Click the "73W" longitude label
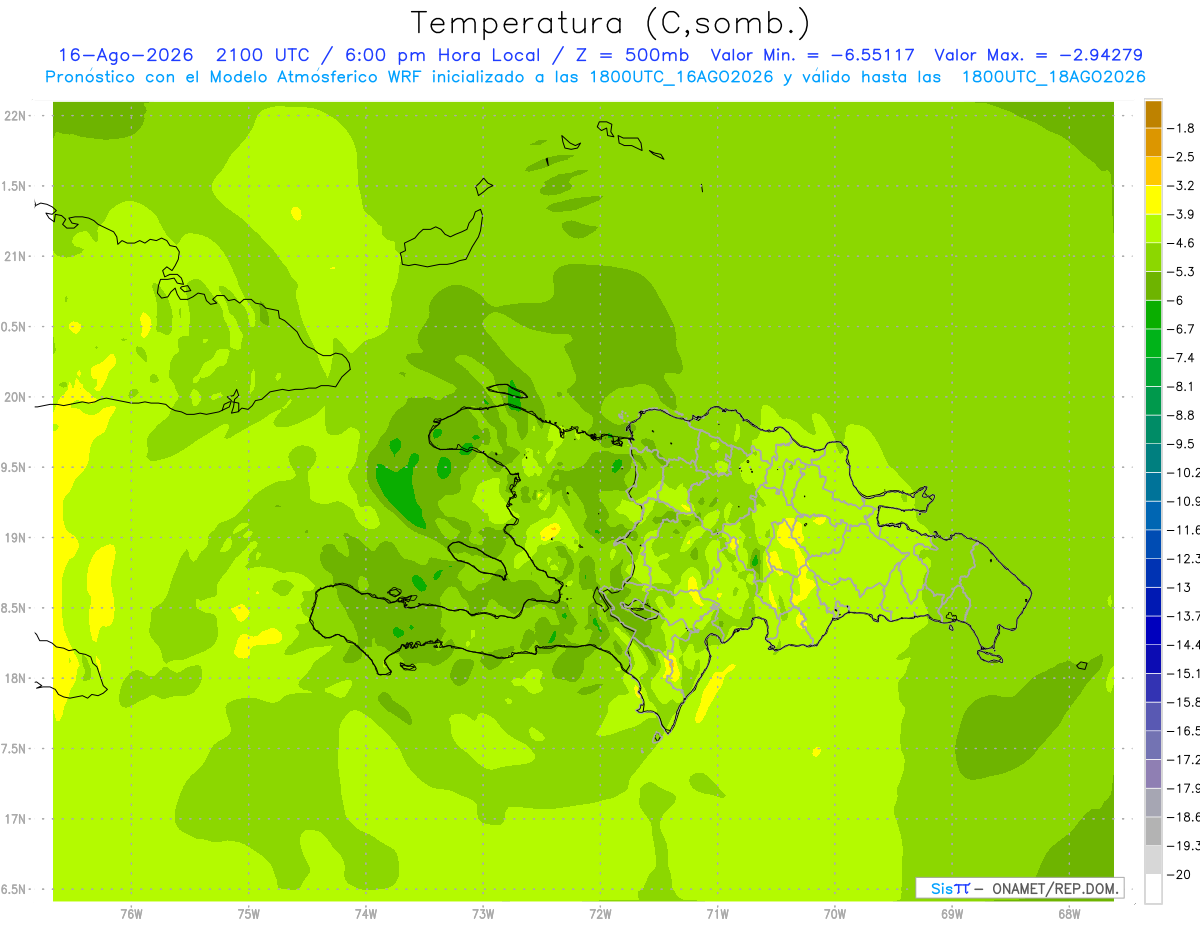 pyautogui.click(x=483, y=913)
